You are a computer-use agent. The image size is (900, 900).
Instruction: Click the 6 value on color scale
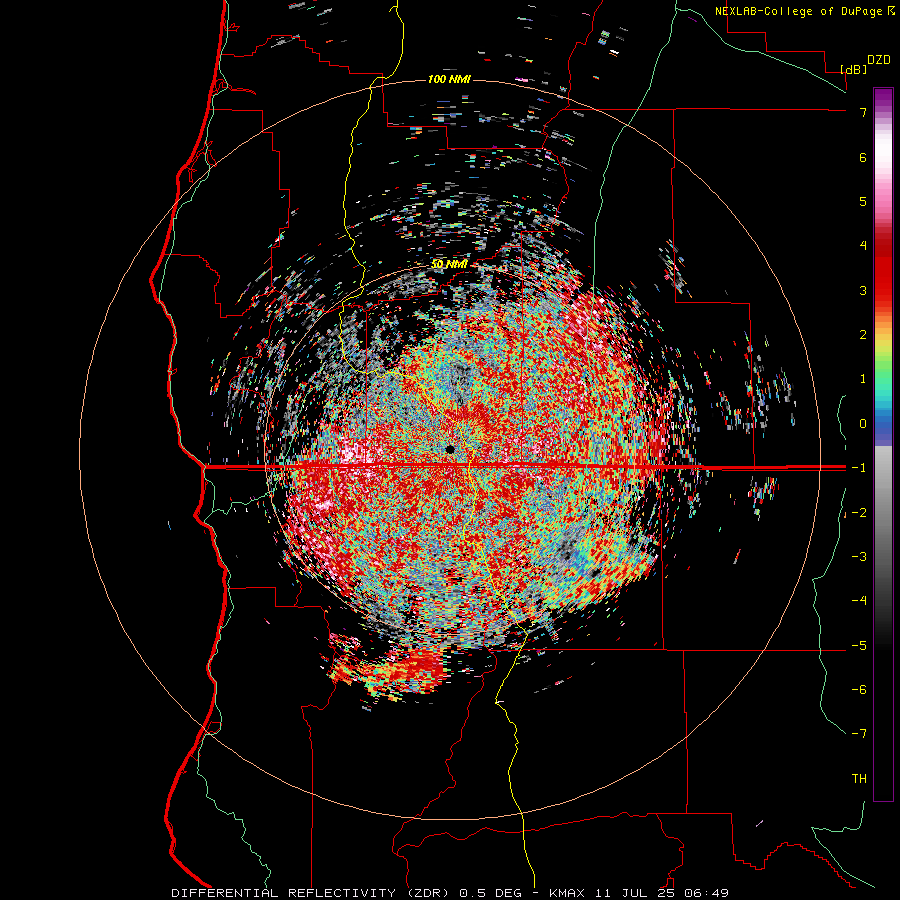863,157
